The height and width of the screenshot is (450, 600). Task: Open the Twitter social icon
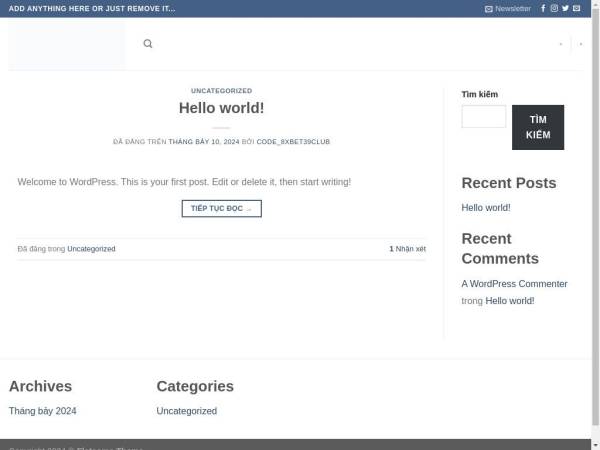point(565,8)
